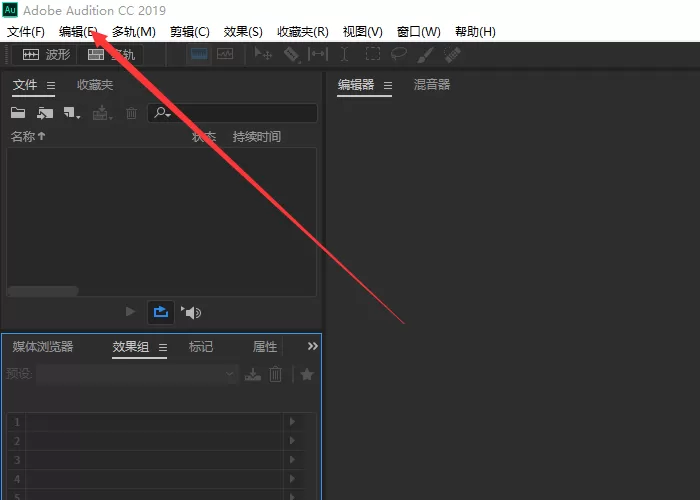Click save preset icon in effects rack
Screen dimensions: 700x500
coord(253,374)
